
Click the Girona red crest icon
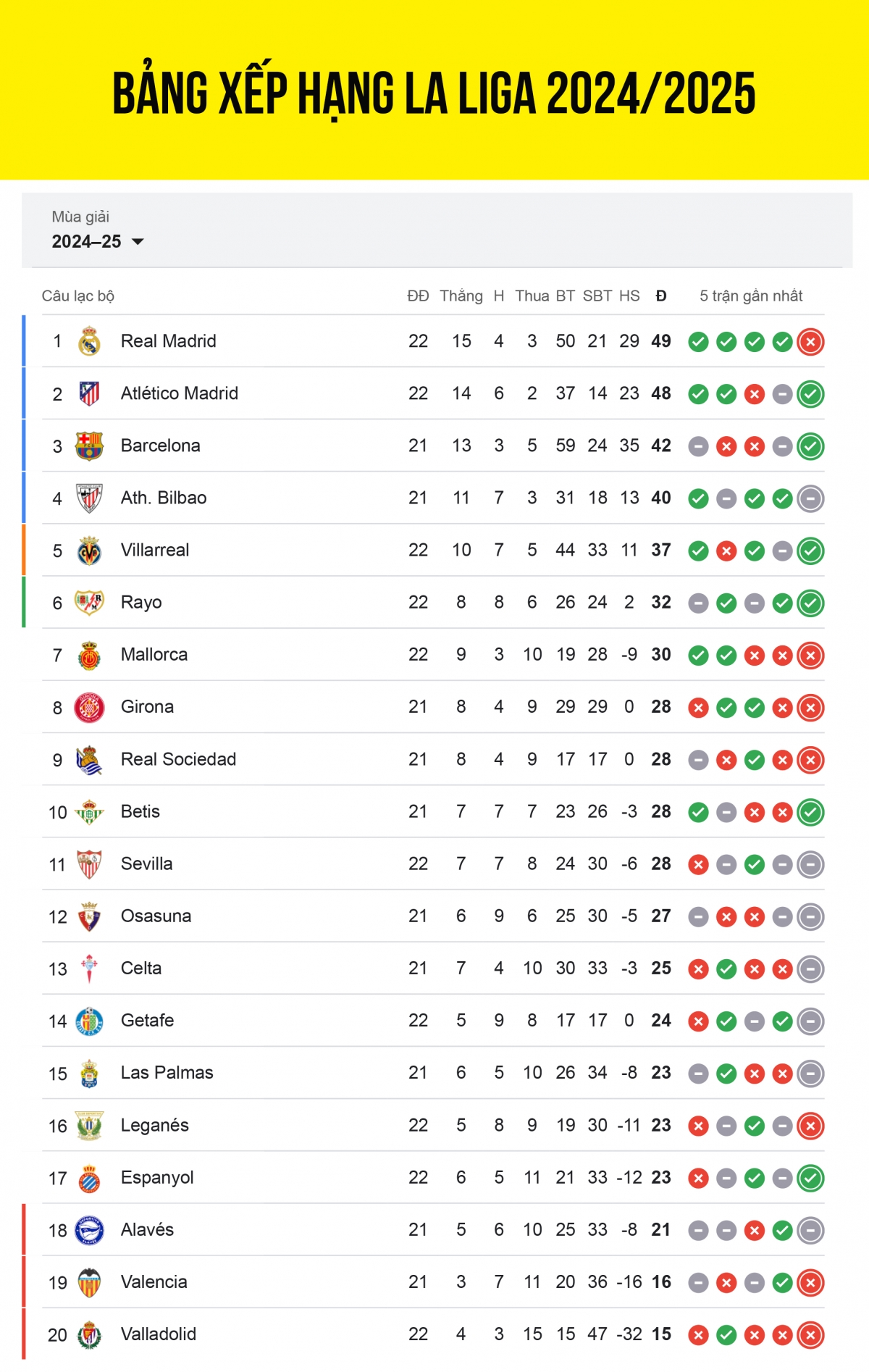tap(89, 708)
